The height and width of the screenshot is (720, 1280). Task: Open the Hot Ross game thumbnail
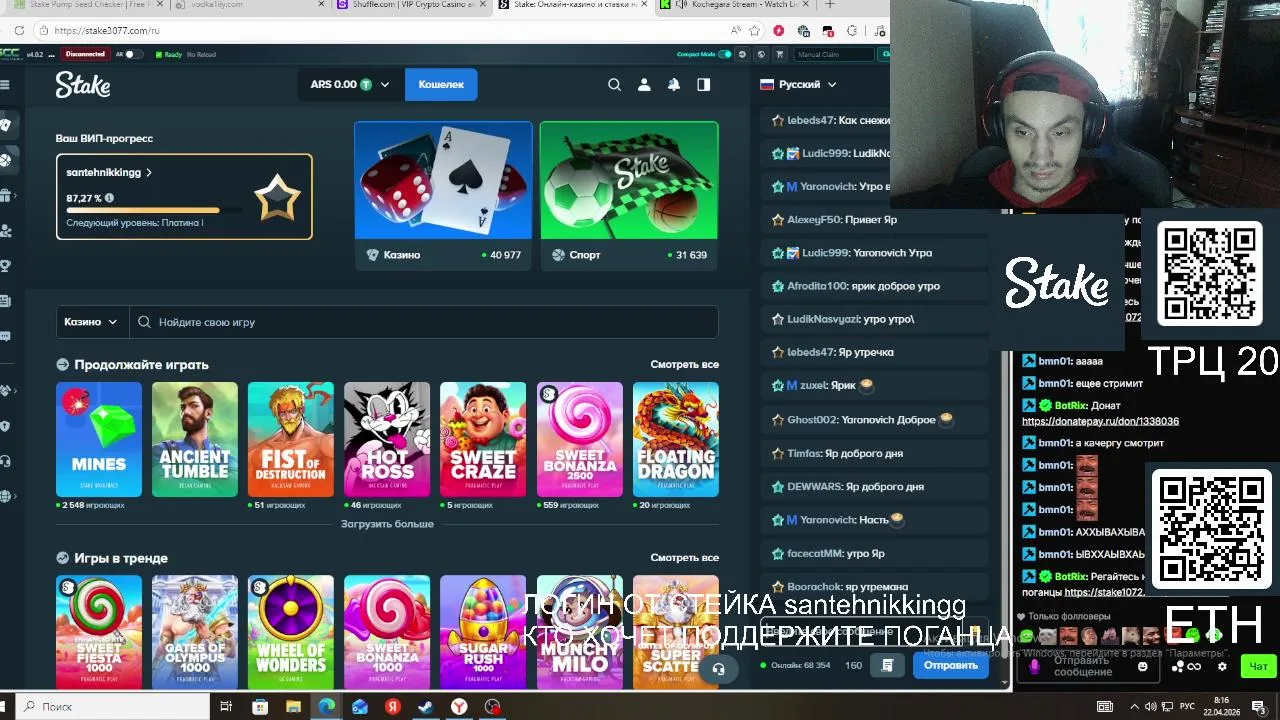387,440
